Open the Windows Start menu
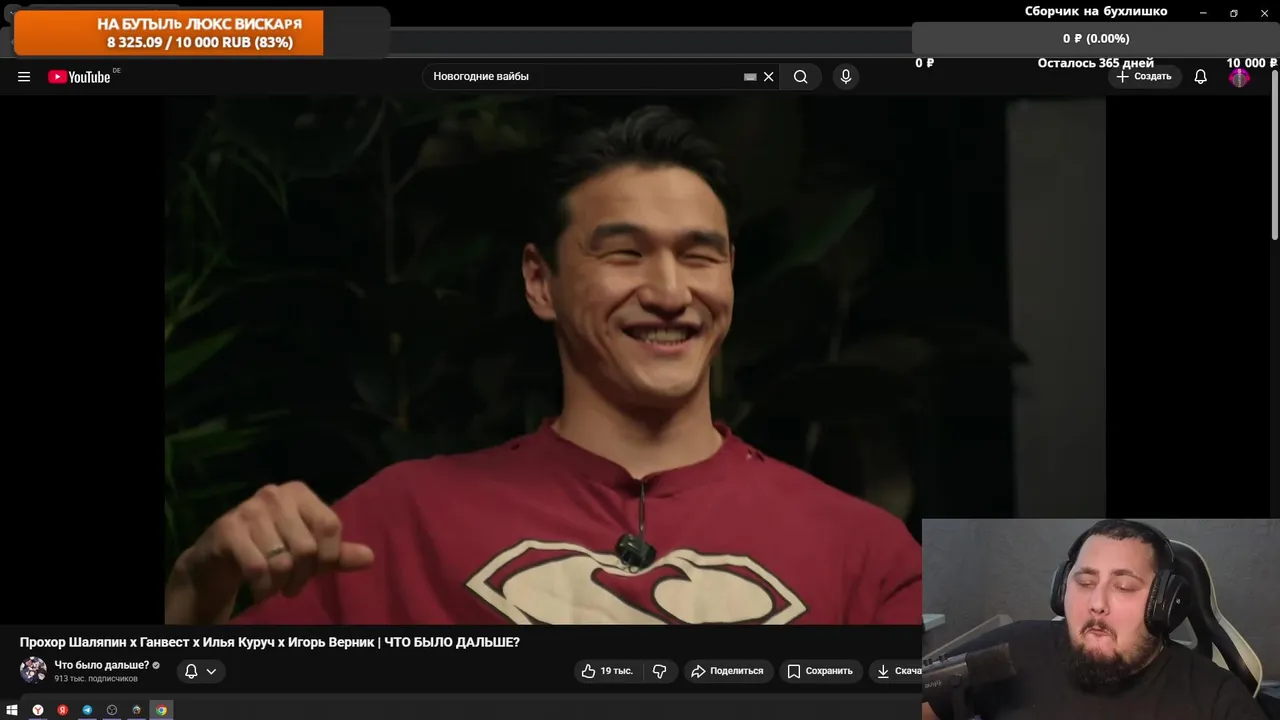The height and width of the screenshot is (720, 1280). pyautogui.click(x=13, y=710)
